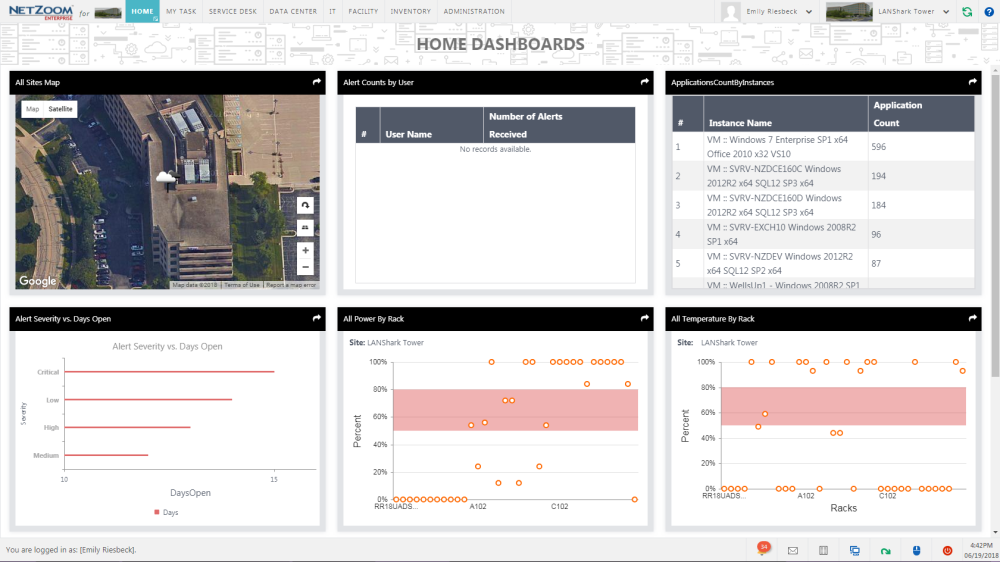
Task: Share the All Sites Map panel
Action: (x=316, y=82)
